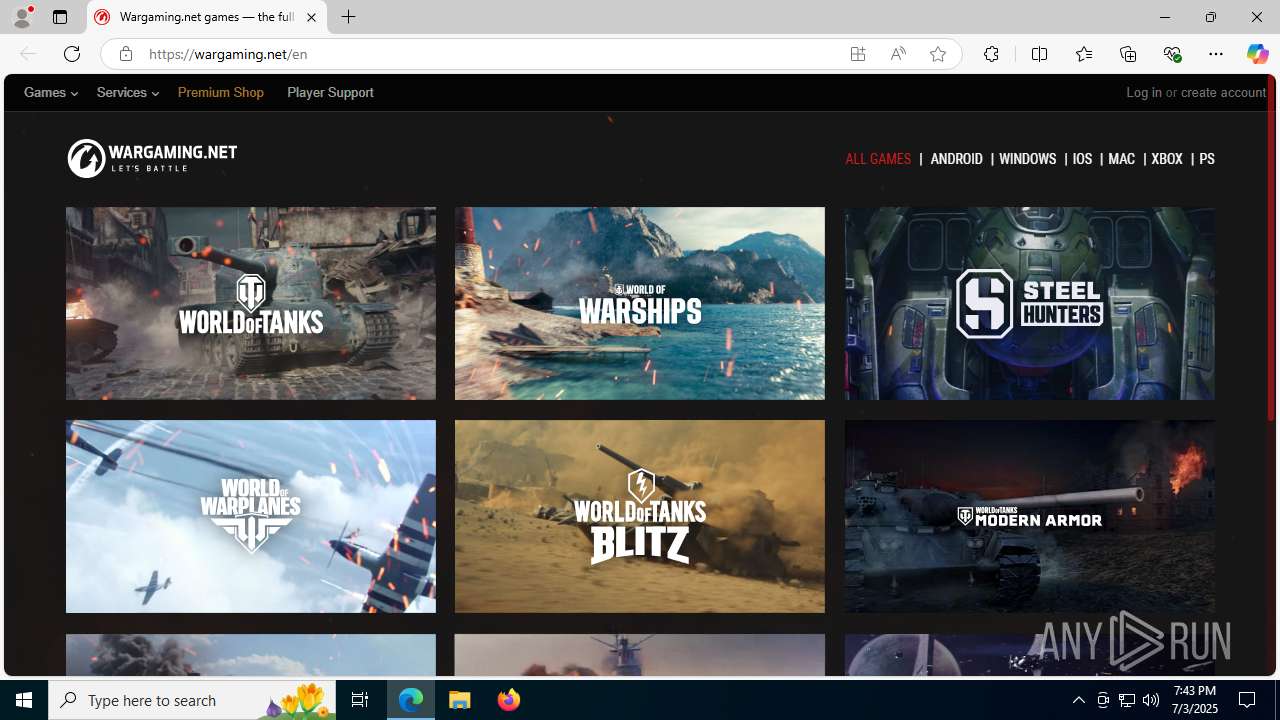The image size is (1280, 720).
Task: Open File Explorer on taskbar
Action: [x=460, y=700]
